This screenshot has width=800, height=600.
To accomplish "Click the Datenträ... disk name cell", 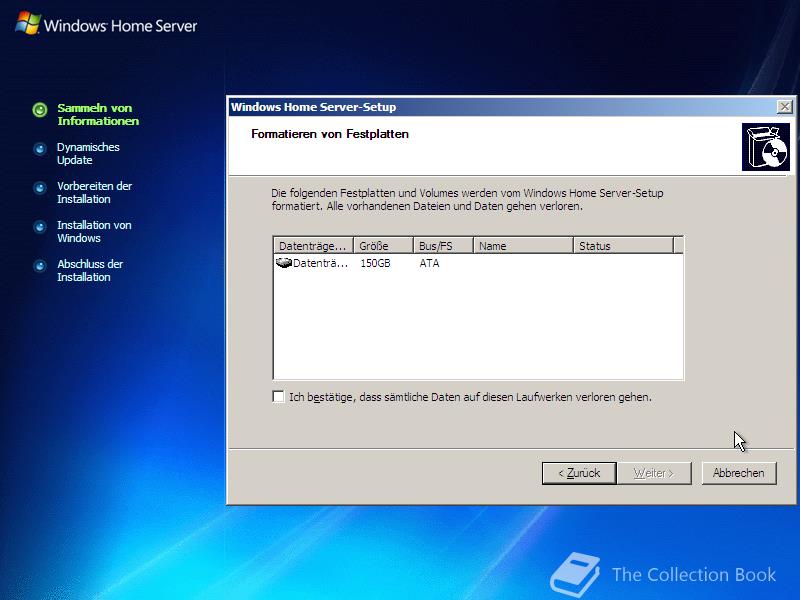I will (320, 263).
